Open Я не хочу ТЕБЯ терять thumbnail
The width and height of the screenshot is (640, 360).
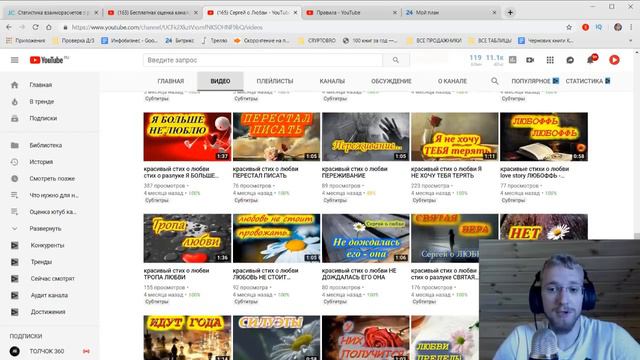[x=455, y=137]
